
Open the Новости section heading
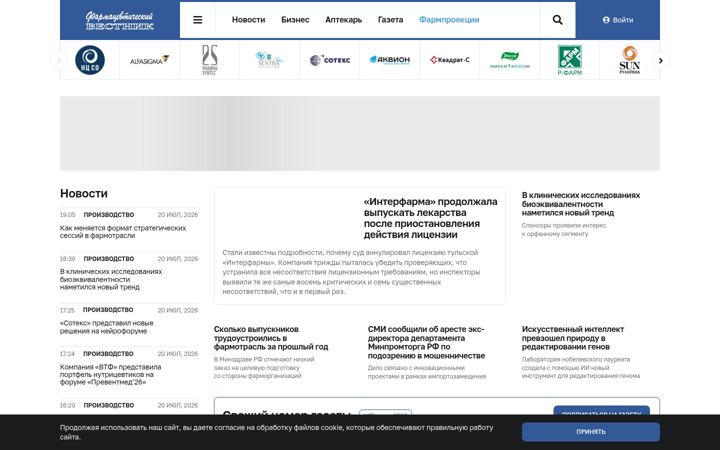pos(84,193)
